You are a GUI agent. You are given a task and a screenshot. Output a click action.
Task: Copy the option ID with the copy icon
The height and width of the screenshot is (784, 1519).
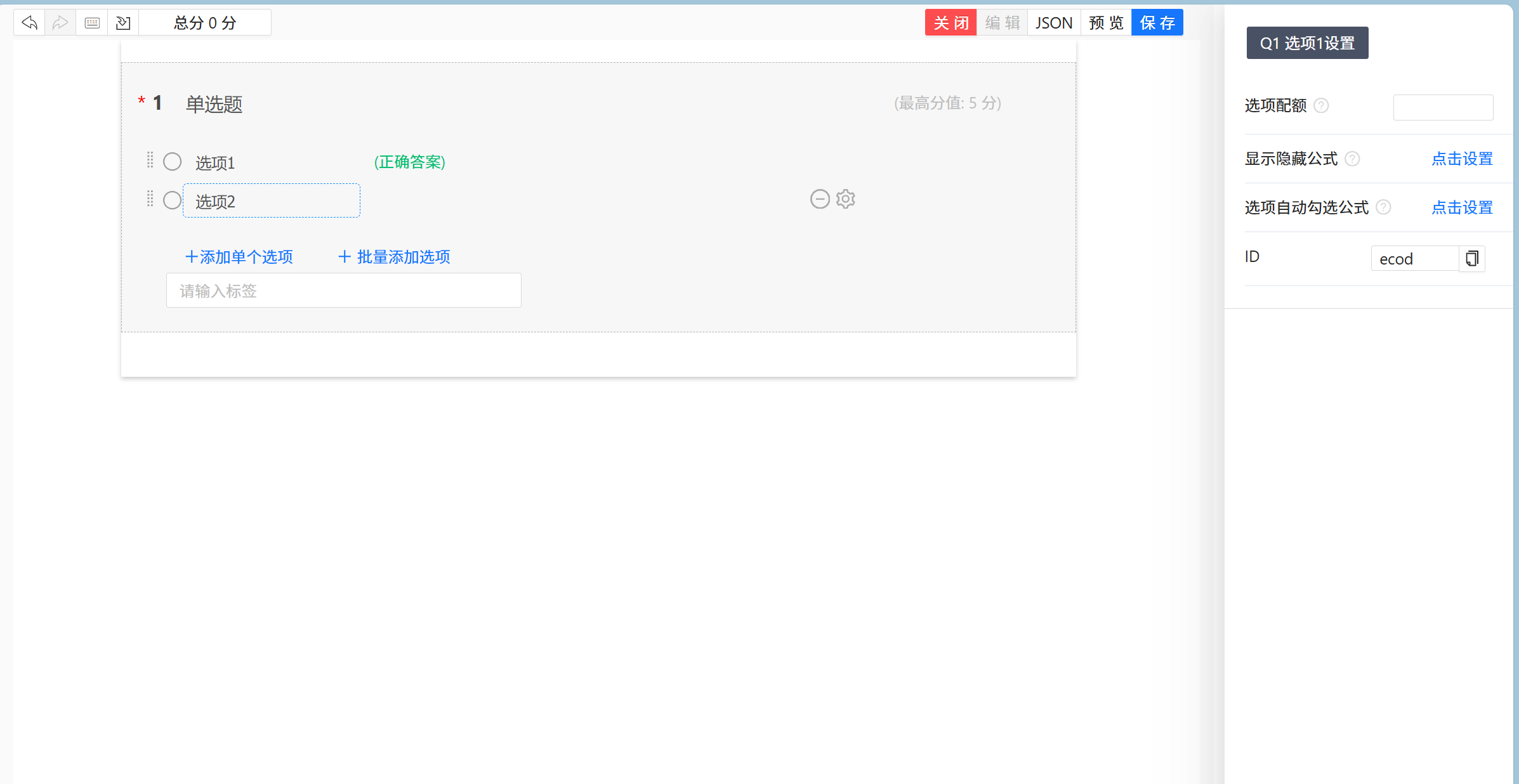tap(1472, 258)
